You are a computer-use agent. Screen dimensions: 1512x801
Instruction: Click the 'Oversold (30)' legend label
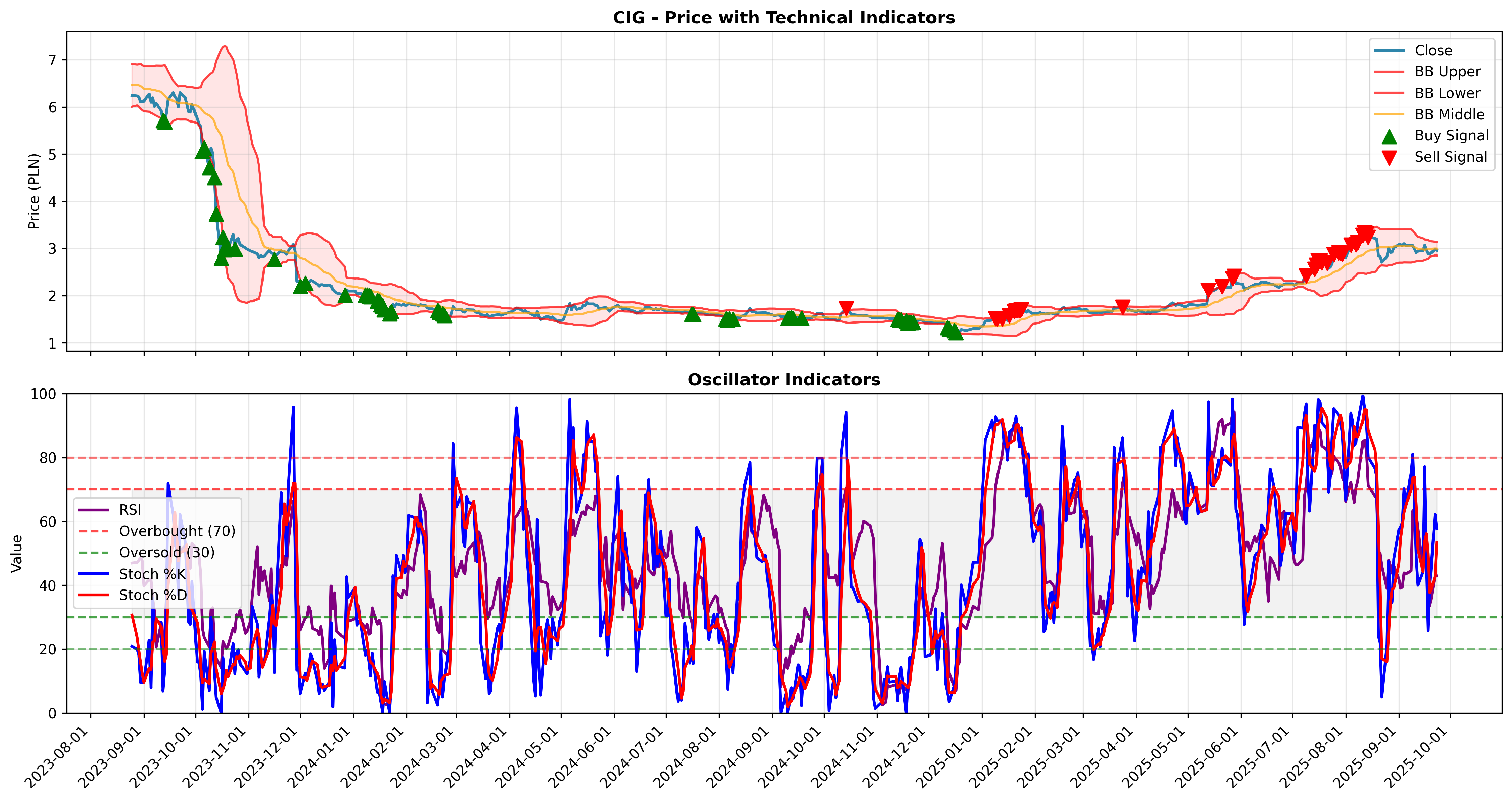[167, 553]
